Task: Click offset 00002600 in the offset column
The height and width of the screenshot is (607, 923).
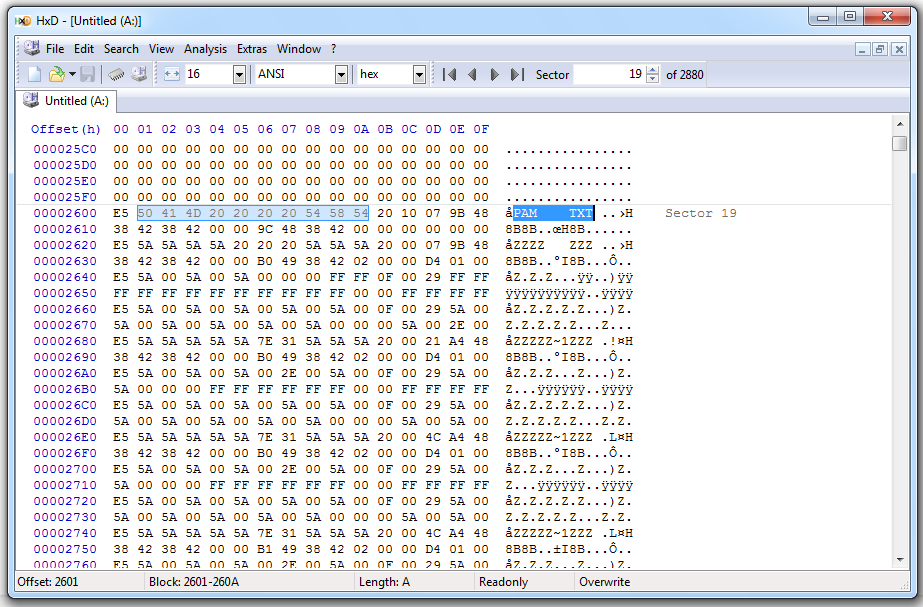Action: (x=65, y=213)
